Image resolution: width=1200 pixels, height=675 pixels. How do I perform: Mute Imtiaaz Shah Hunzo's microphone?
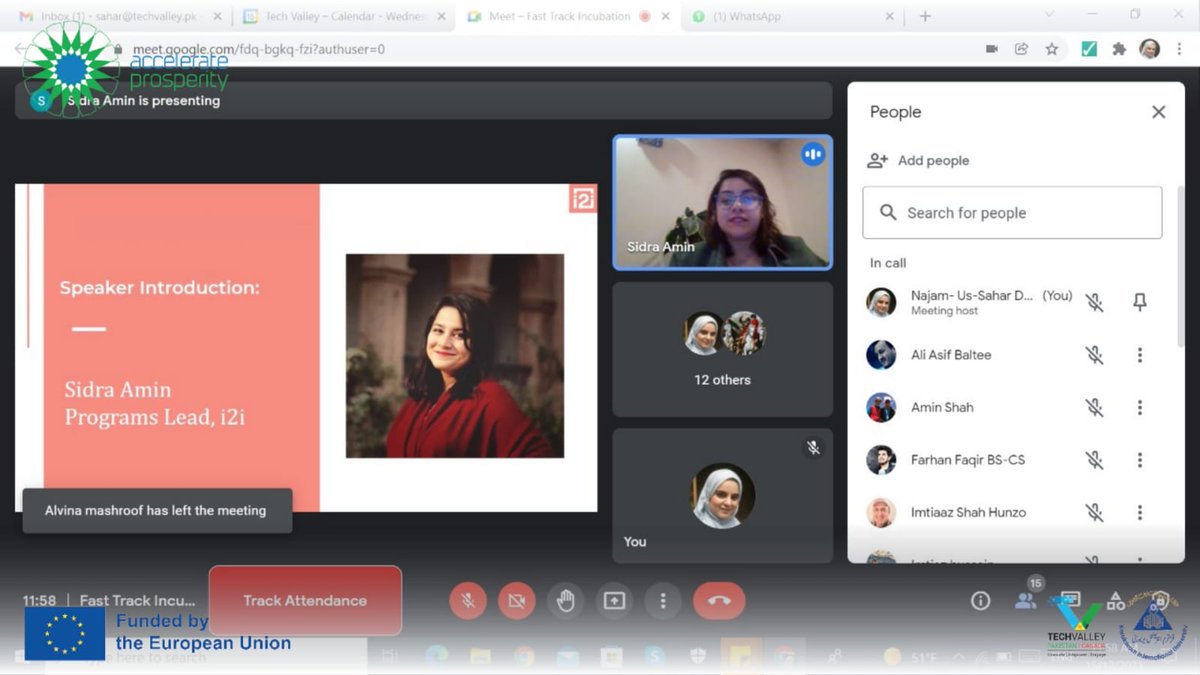point(1095,512)
